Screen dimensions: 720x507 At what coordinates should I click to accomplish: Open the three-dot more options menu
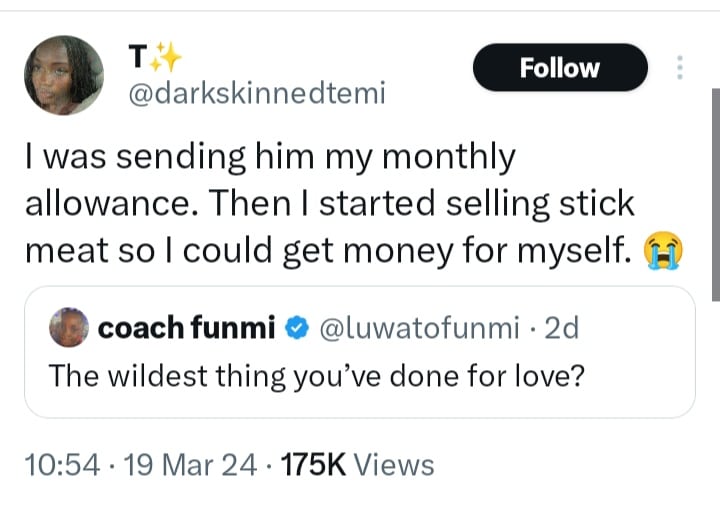click(x=680, y=68)
